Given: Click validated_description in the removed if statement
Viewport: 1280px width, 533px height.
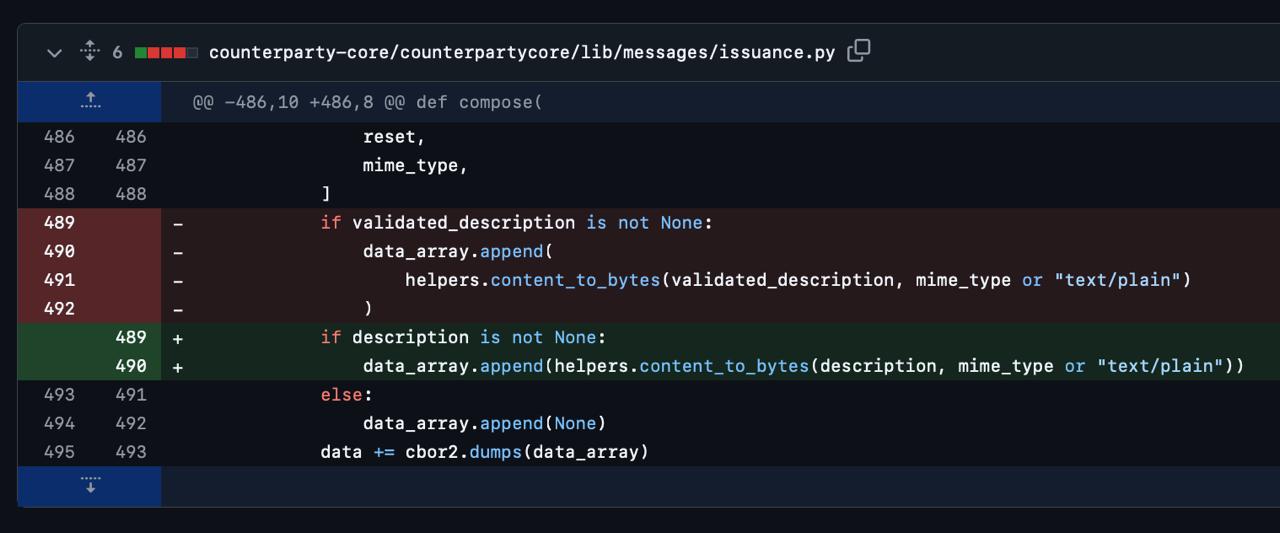Looking at the screenshot, I should [x=463, y=222].
